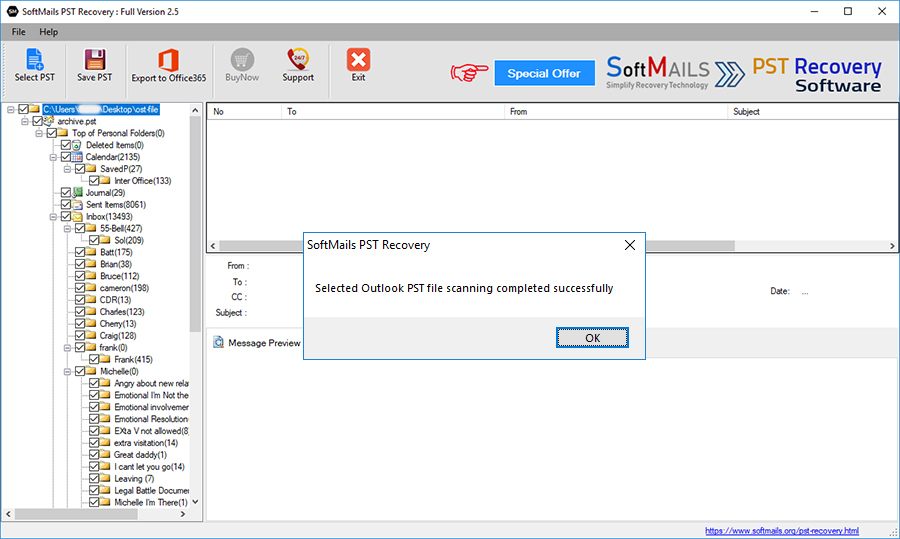900x539 pixels.
Task: Click the Top of Personal Folders icon
Action: [x=63, y=133]
